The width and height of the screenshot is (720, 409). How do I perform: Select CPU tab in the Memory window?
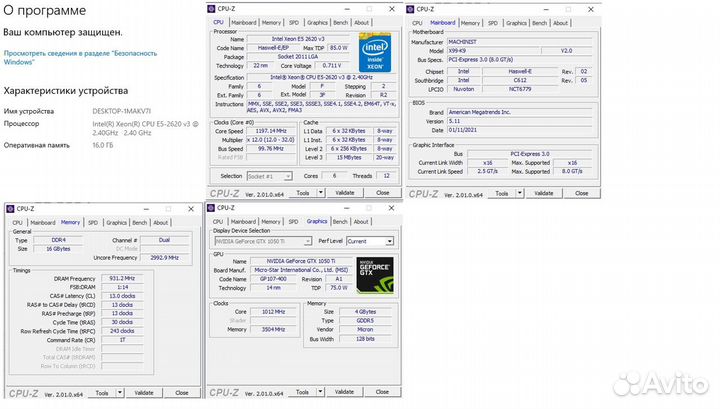pyautogui.click(x=17, y=223)
